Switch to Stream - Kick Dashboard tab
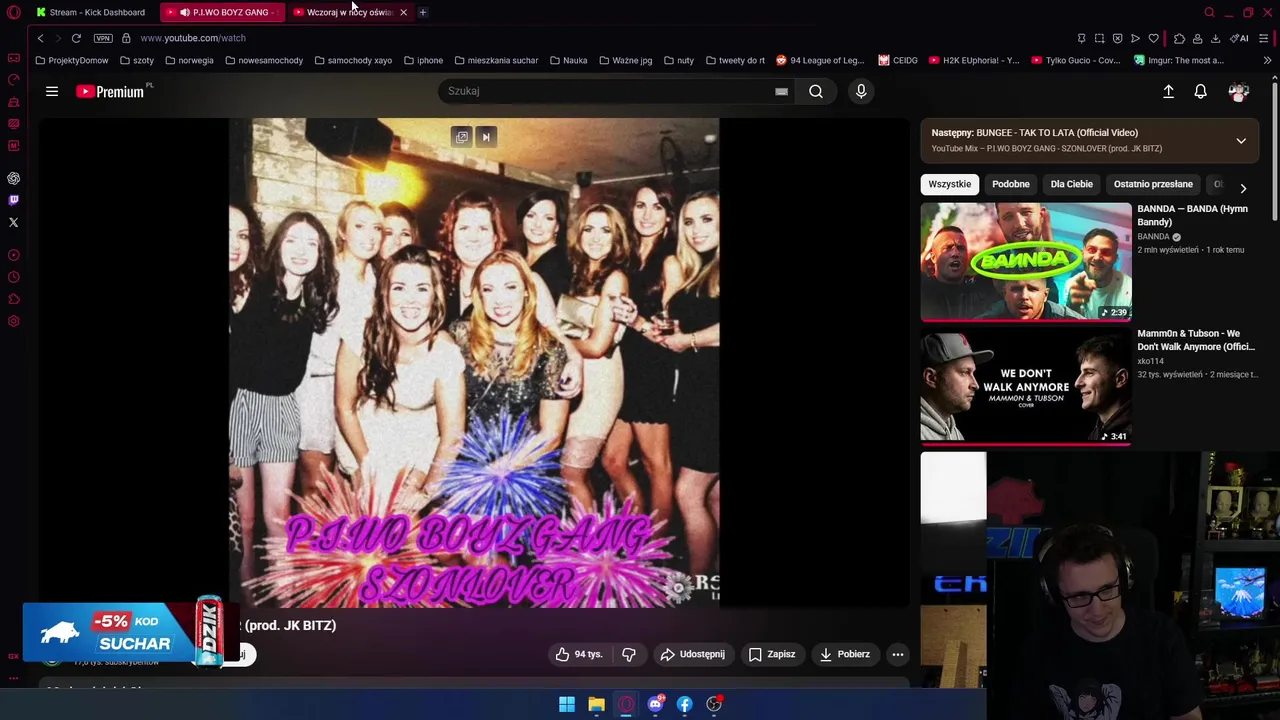This screenshot has height=720, width=1280. tap(90, 12)
